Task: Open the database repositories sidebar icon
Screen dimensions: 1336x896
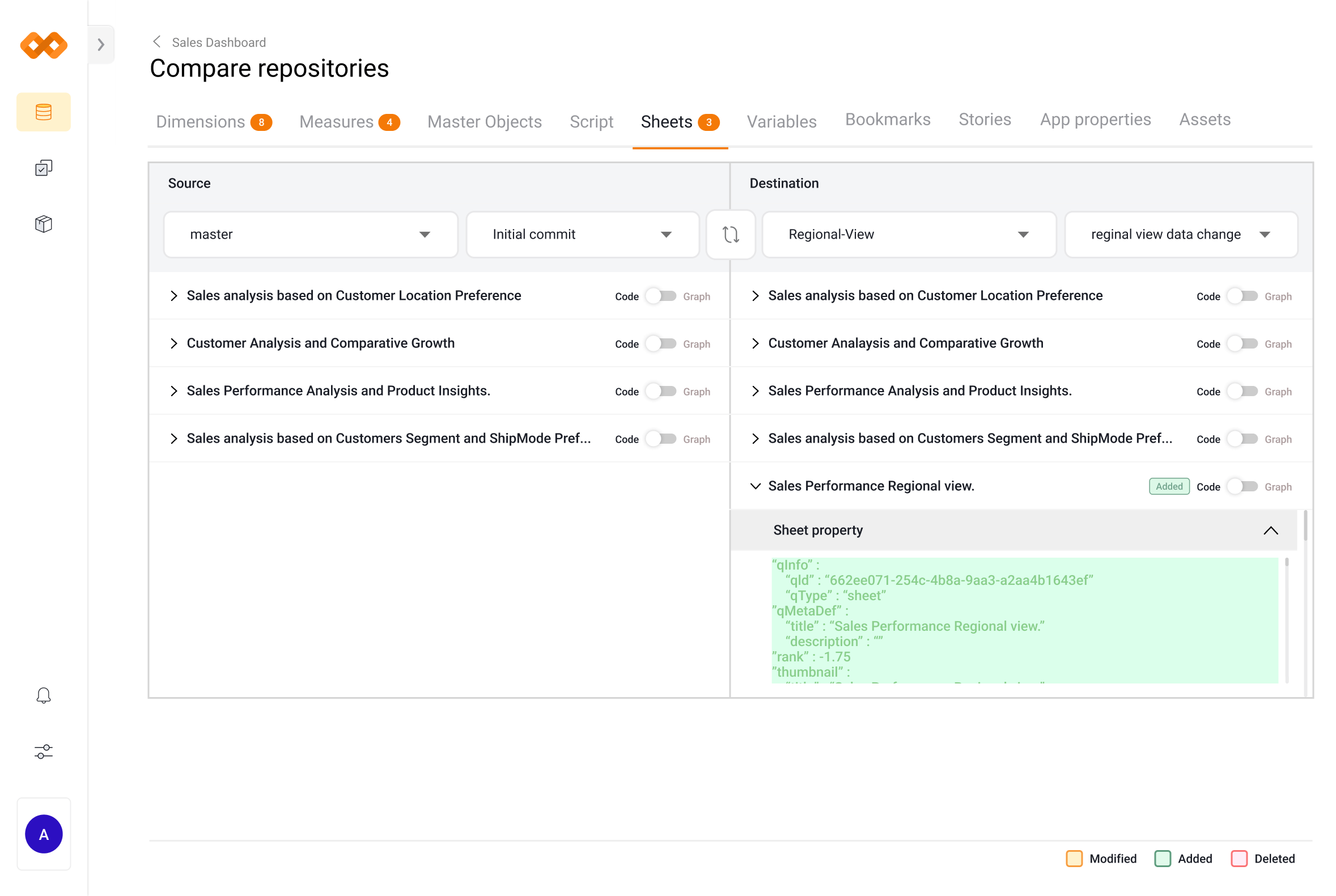Action: [44, 112]
